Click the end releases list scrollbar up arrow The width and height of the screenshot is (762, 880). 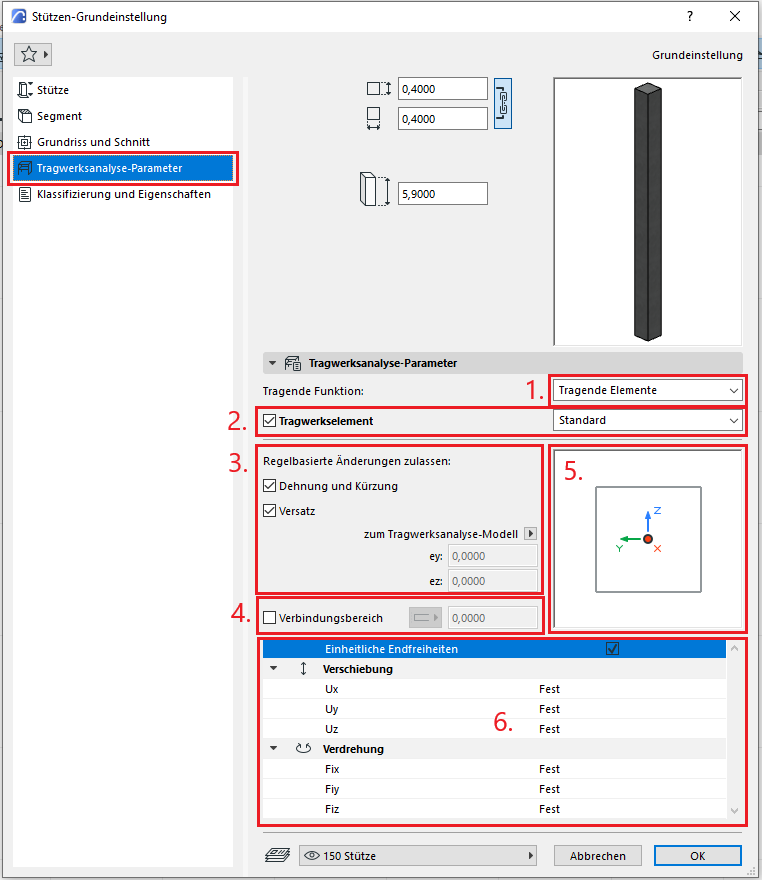tap(734, 648)
